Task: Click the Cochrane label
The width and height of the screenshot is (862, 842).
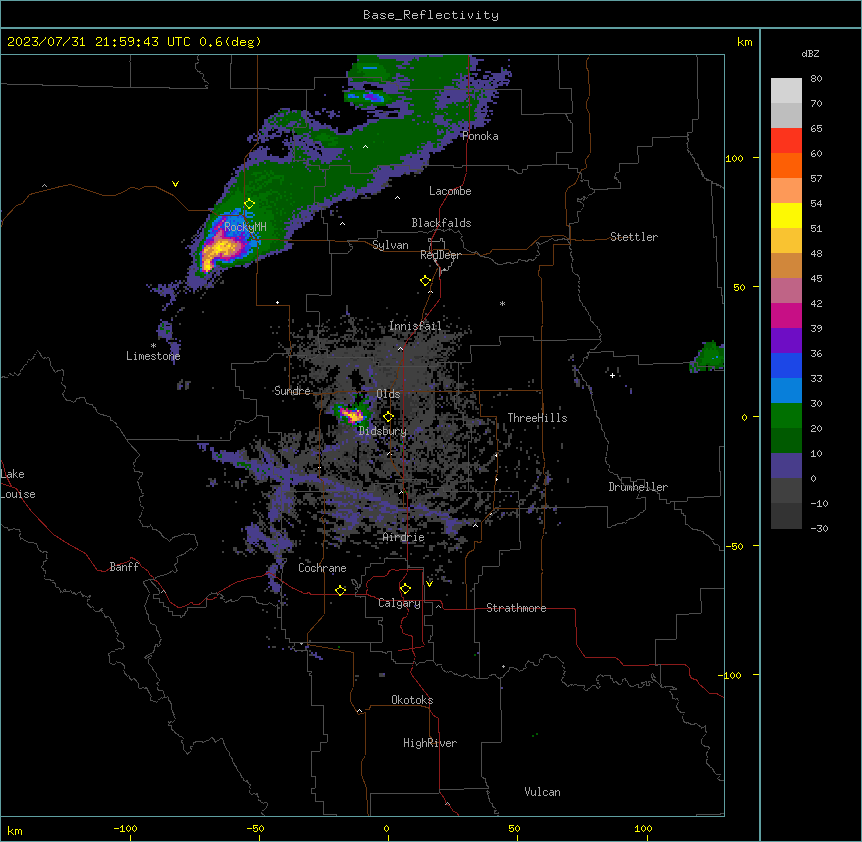Action: point(322,568)
